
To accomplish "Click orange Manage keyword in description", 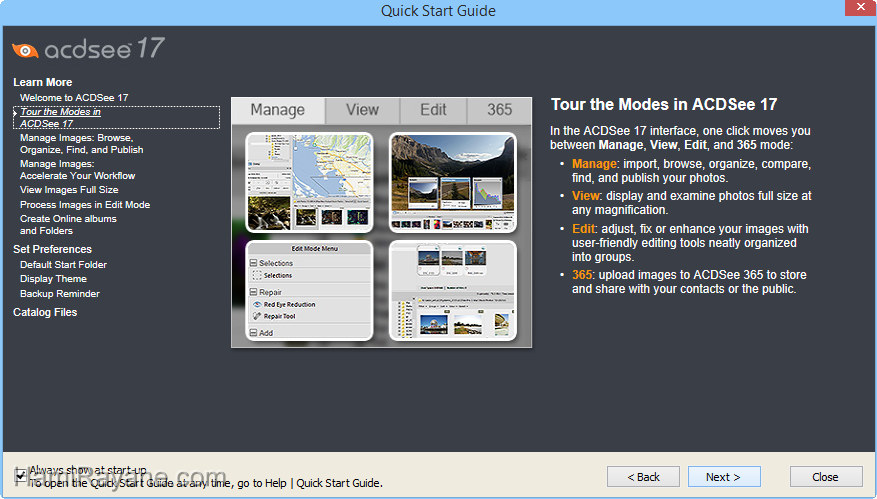I will (x=594, y=164).
